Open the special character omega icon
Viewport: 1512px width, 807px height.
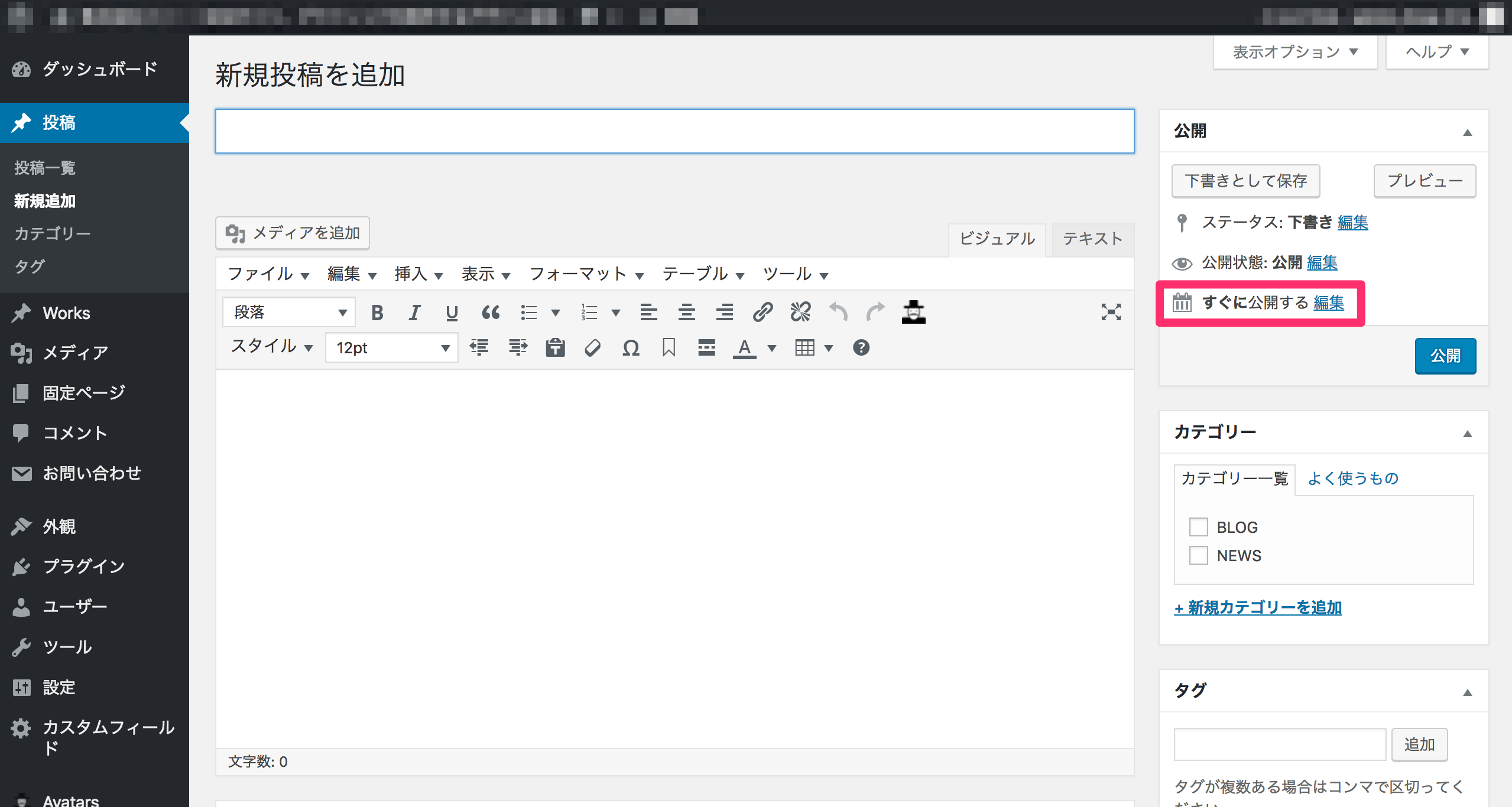coord(631,348)
